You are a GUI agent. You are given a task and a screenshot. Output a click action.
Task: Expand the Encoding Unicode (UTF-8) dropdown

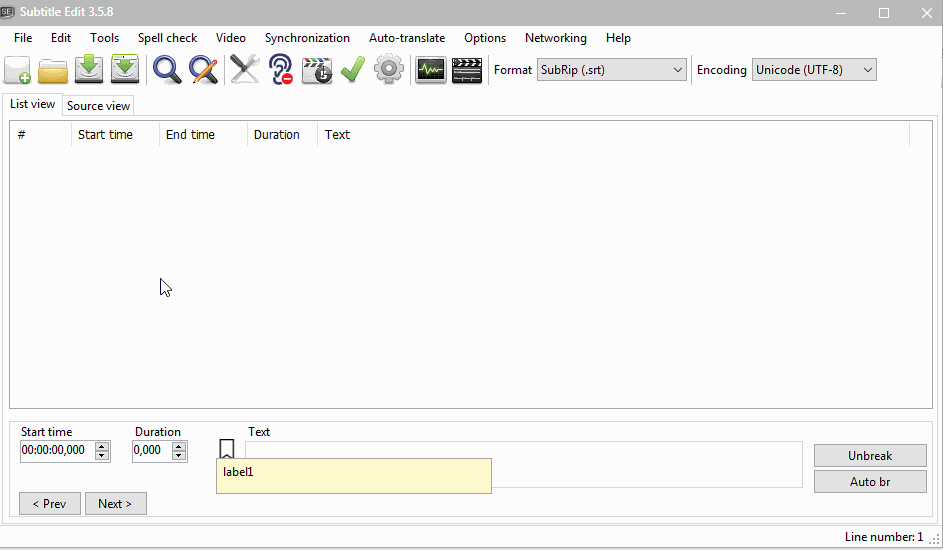click(868, 70)
